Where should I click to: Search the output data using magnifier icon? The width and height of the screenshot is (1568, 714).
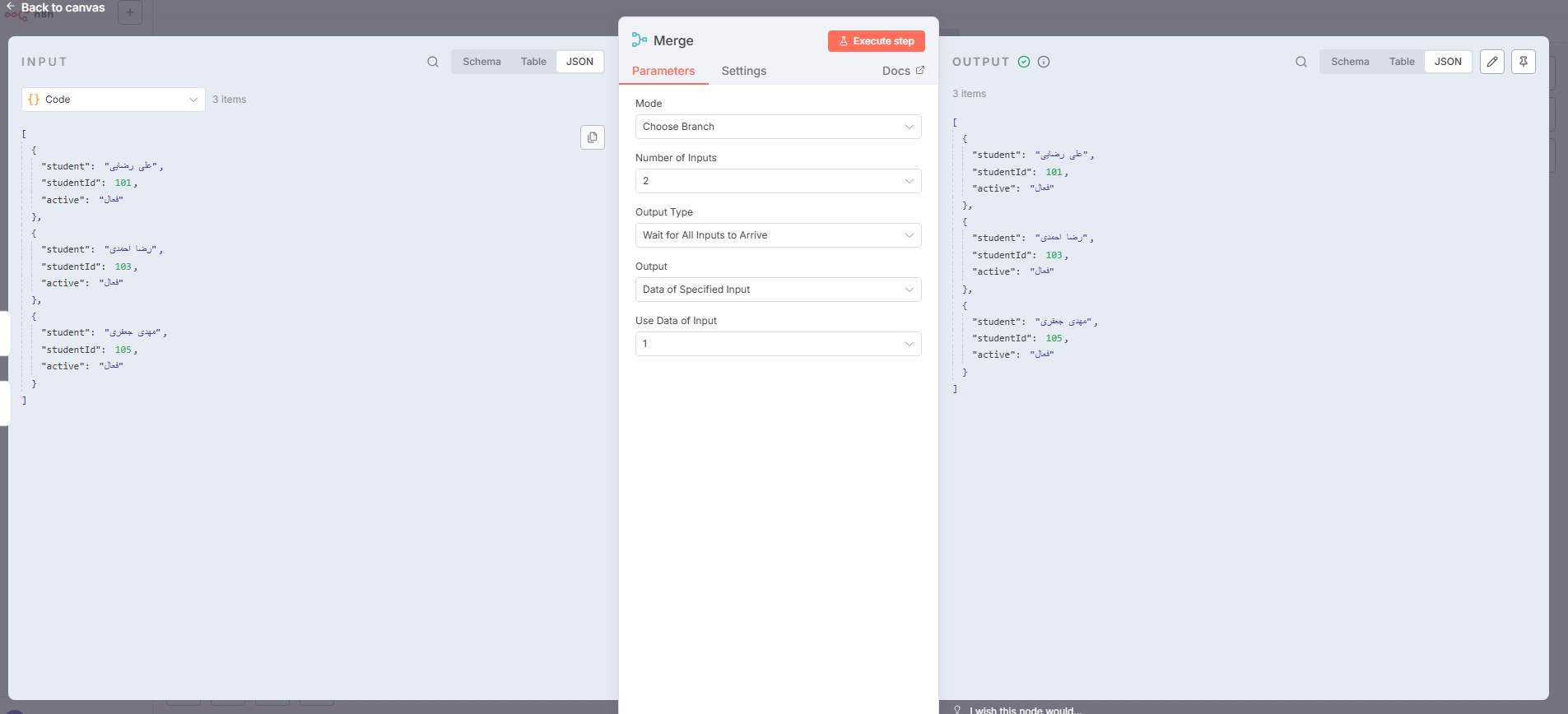click(1300, 62)
